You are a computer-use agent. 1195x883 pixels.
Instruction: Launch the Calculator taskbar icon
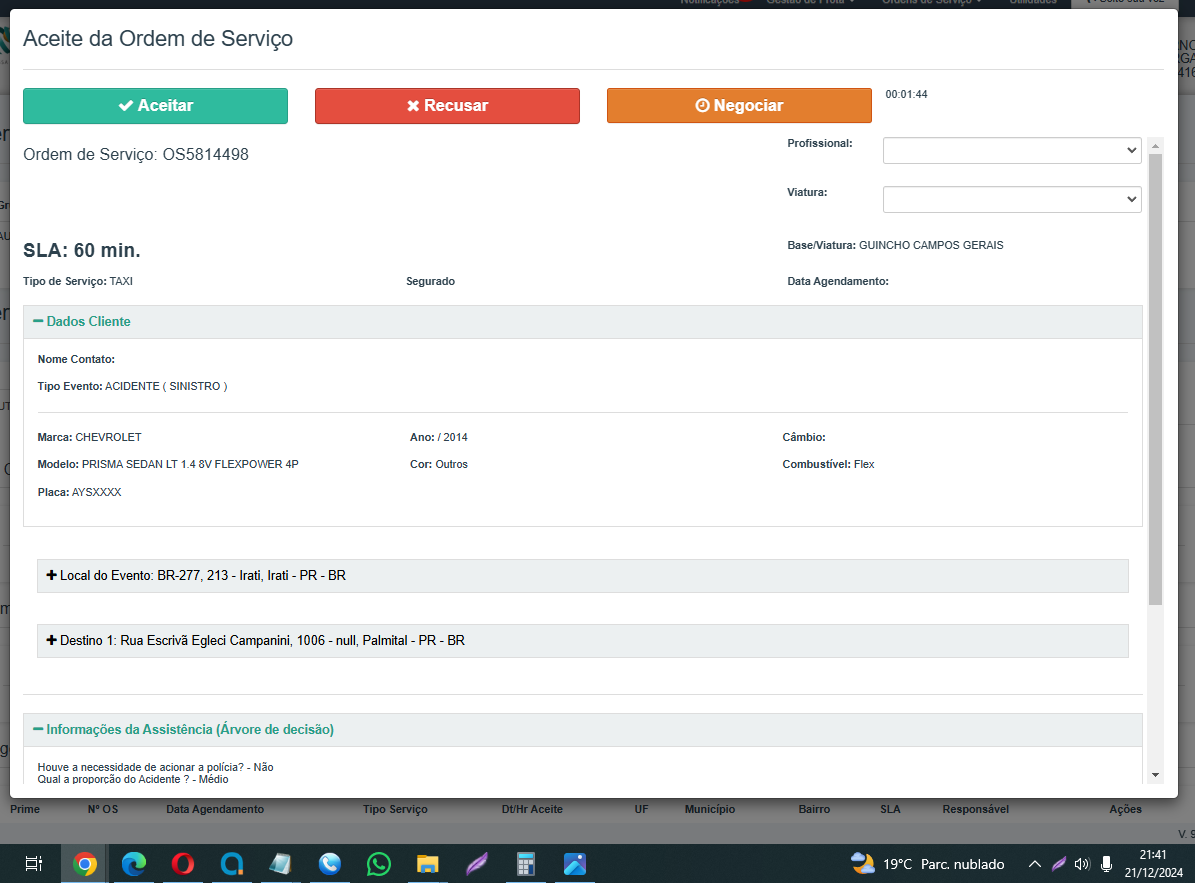click(x=526, y=864)
